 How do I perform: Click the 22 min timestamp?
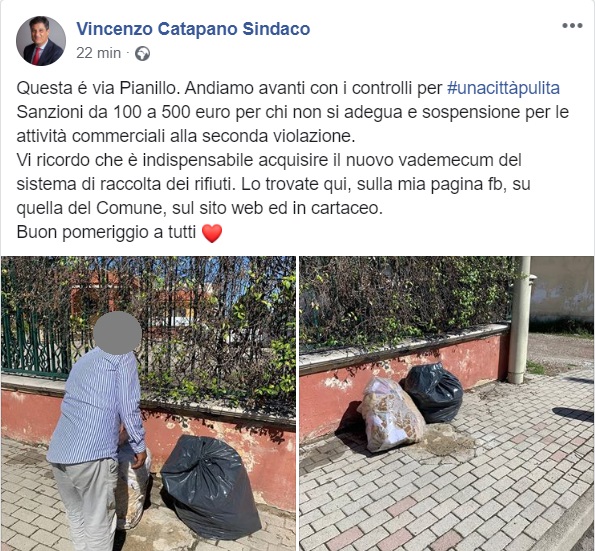98,53
